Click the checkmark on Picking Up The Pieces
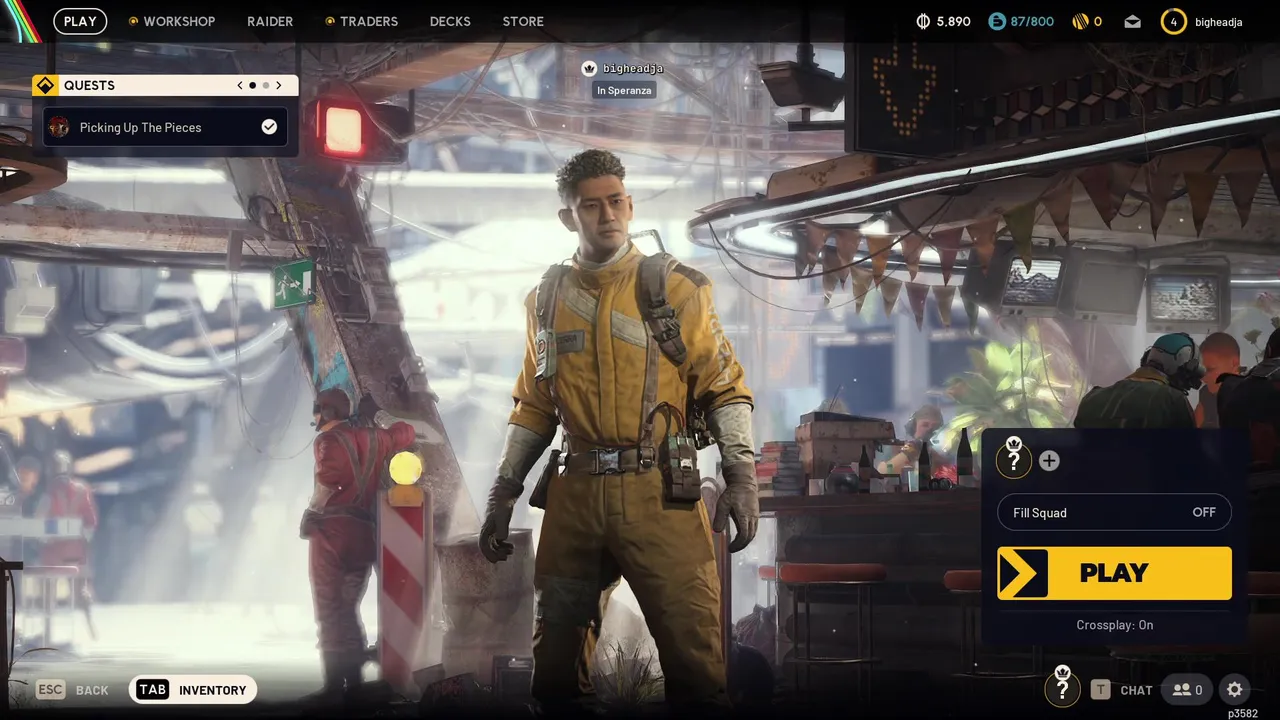 pyautogui.click(x=269, y=127)
